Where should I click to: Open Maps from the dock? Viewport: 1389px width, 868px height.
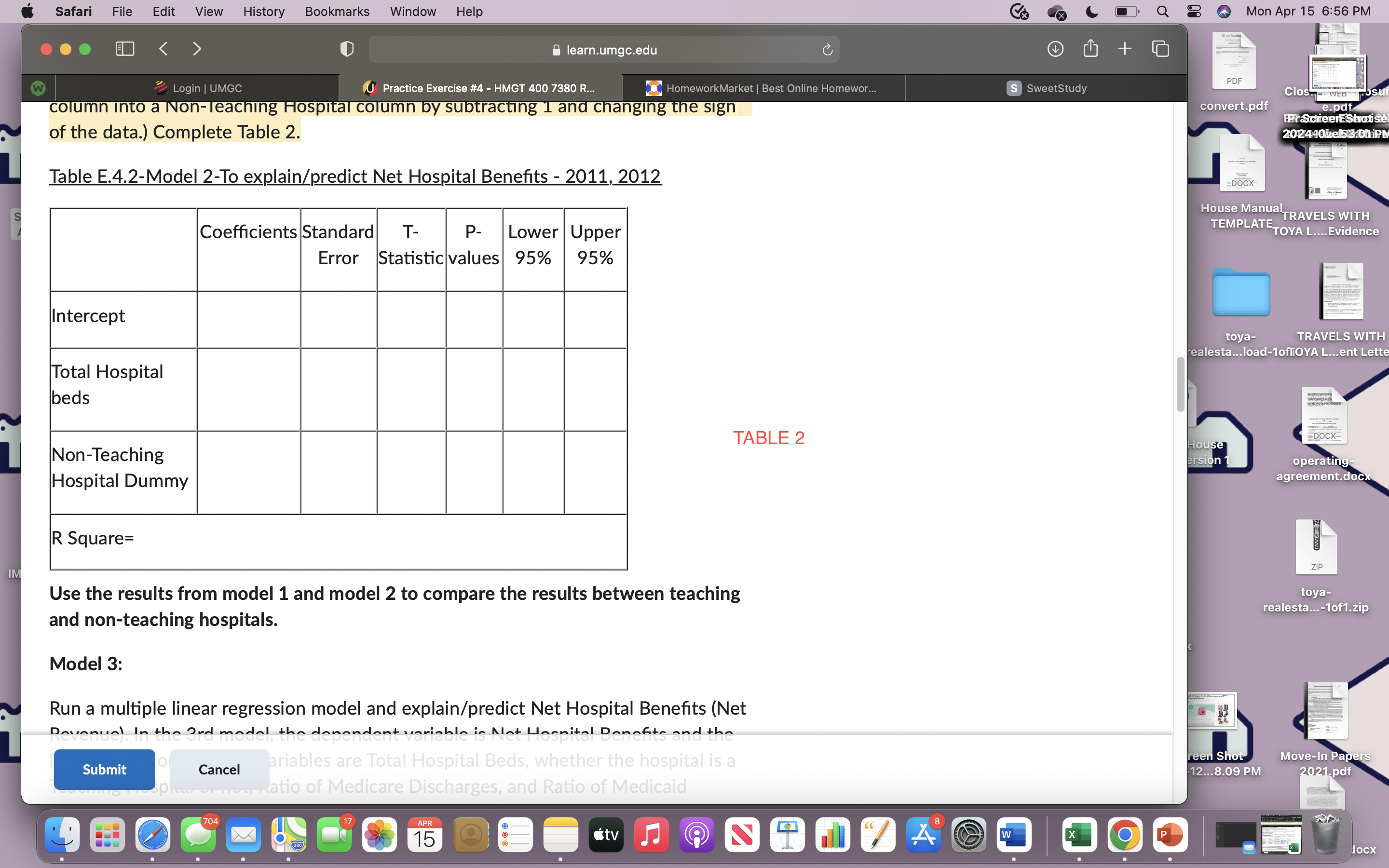pyautogui.click(x=289, y=835)
